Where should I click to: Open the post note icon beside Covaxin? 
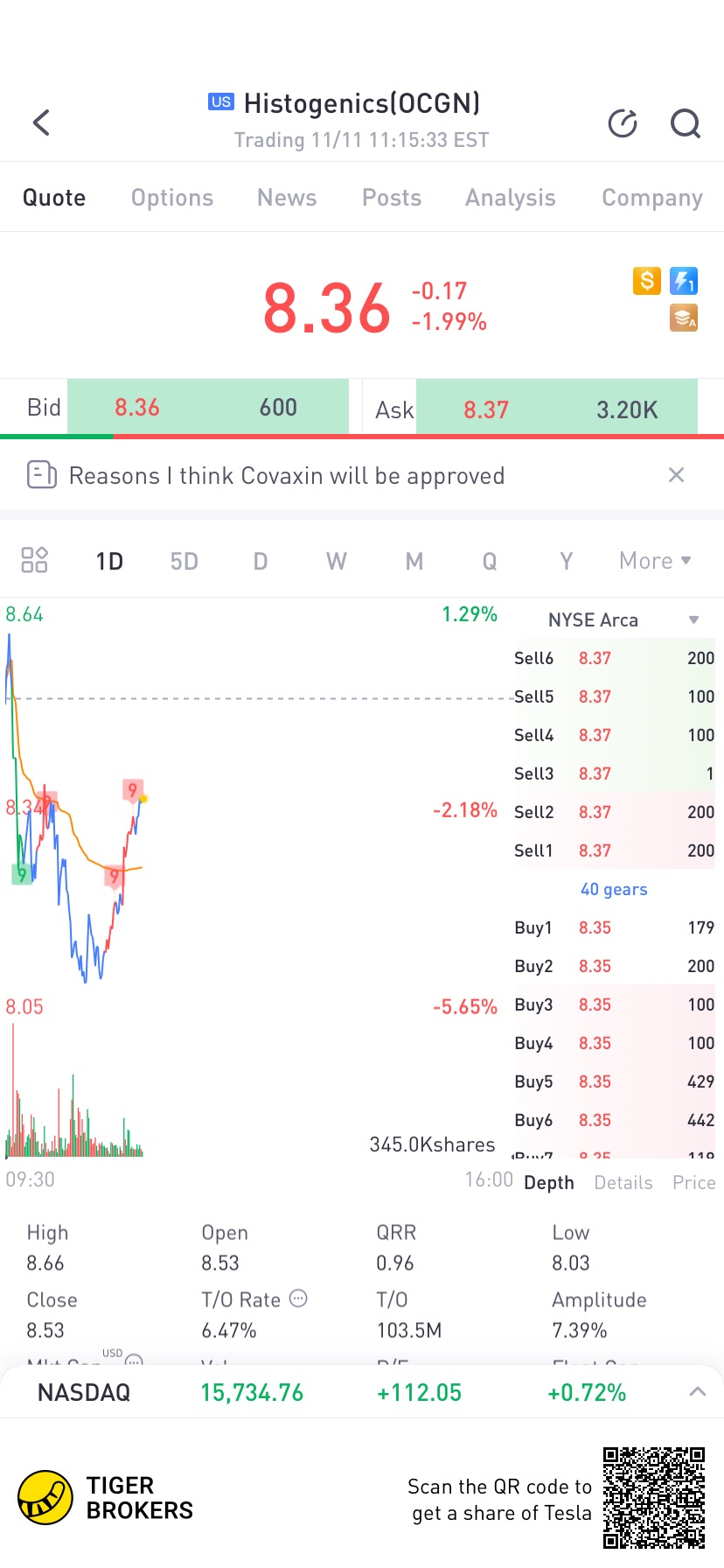(x=42, y=475)
